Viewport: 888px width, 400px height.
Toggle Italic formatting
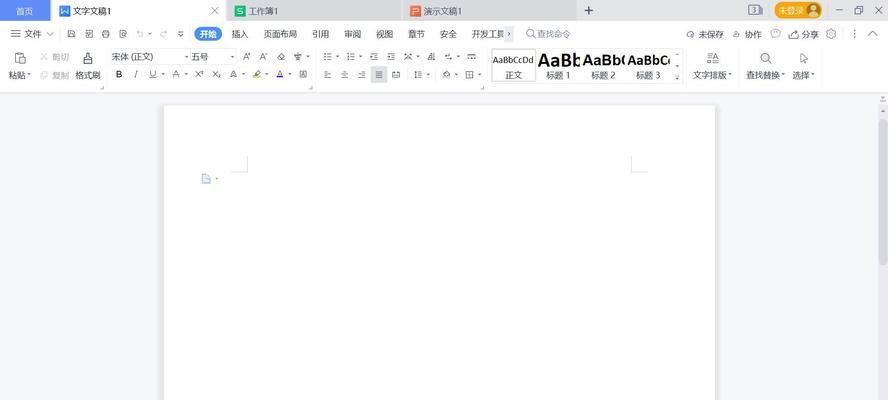pos(135,74)
